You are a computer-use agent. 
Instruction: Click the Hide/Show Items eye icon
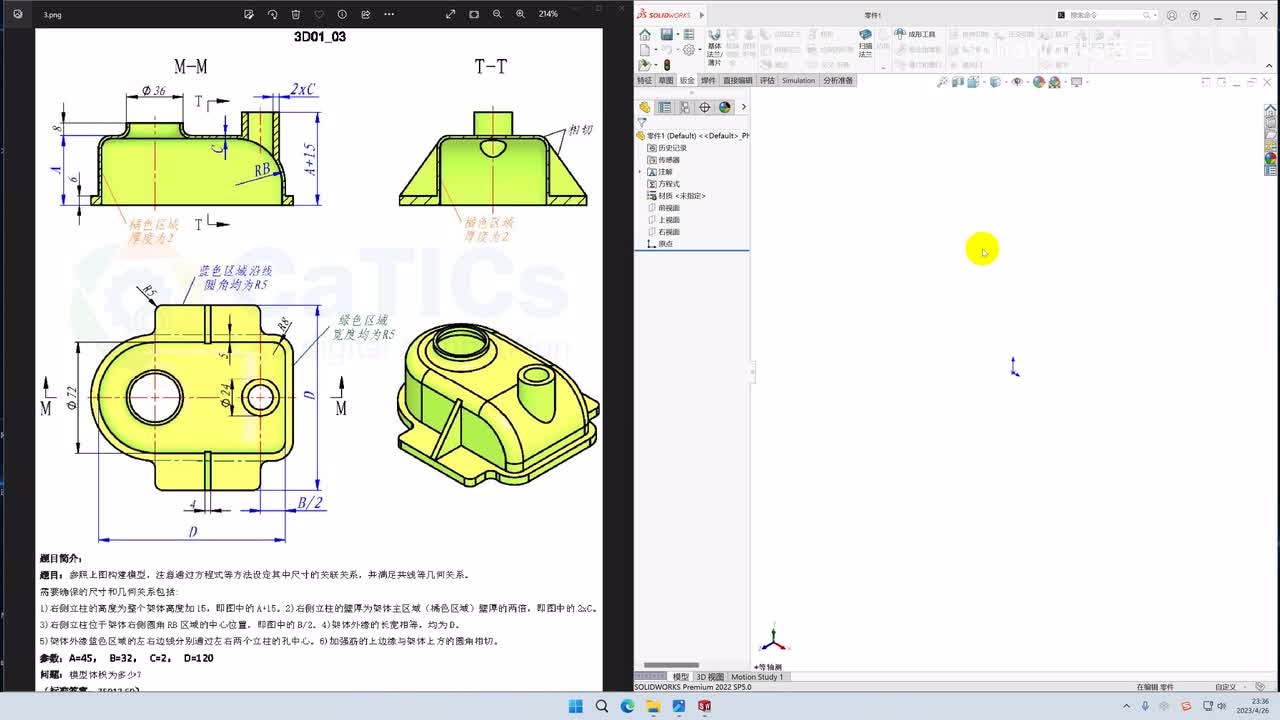click(1017, 82)
